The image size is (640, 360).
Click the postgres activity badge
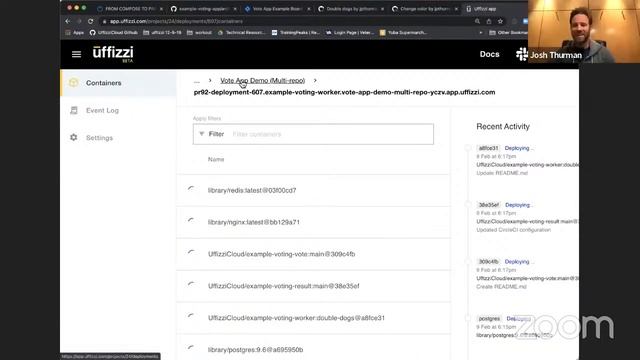[x=489, y=318]
